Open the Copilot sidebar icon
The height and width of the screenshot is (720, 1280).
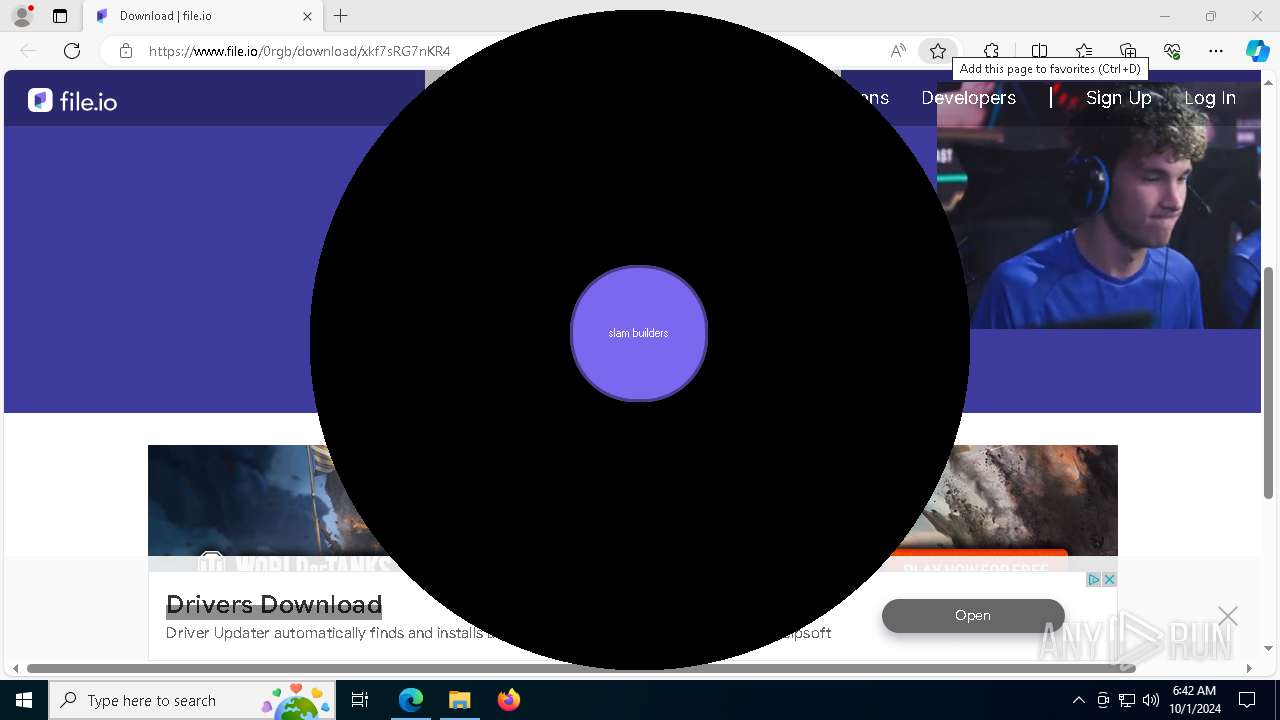1257,51
